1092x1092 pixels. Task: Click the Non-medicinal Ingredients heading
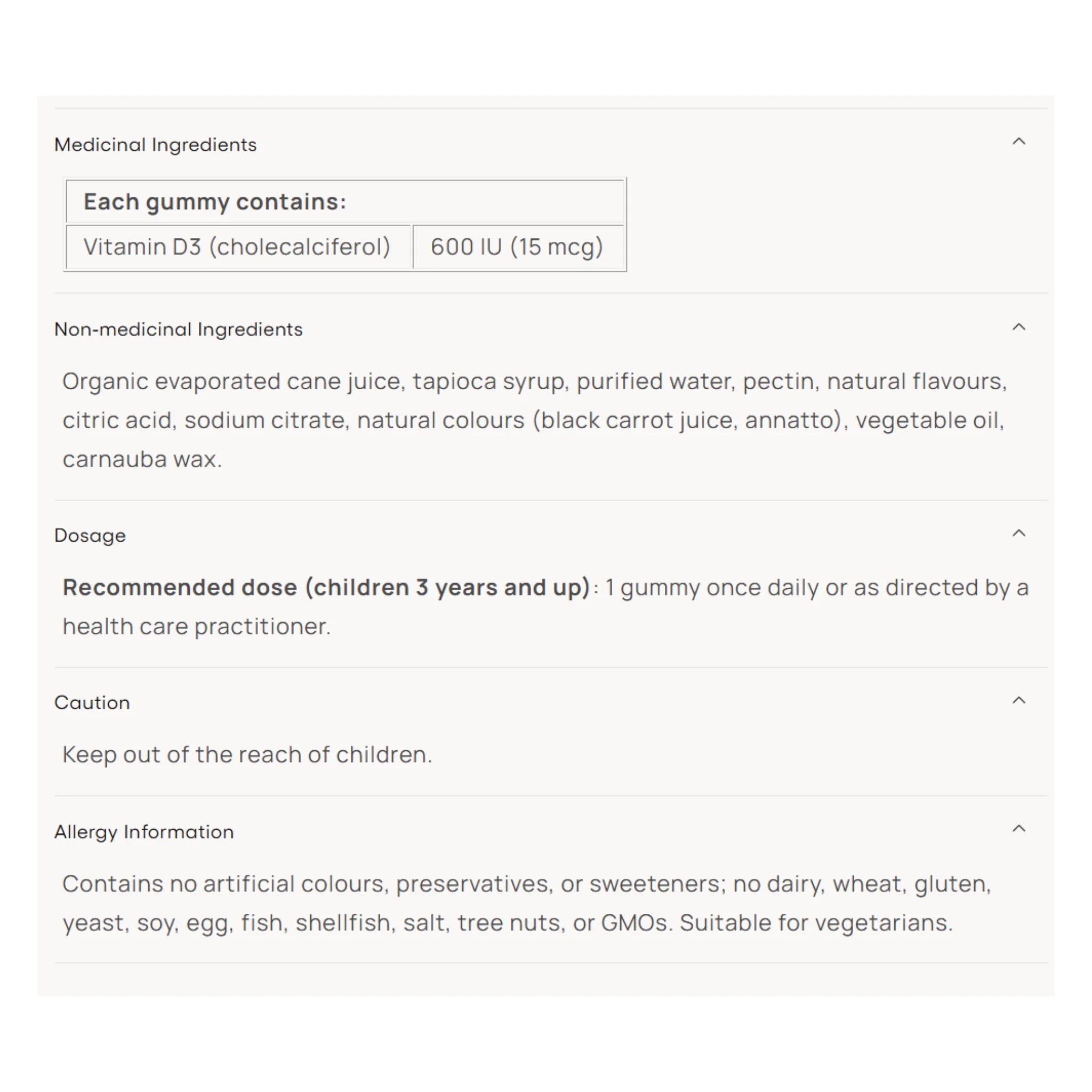click(x=179, y=330)
